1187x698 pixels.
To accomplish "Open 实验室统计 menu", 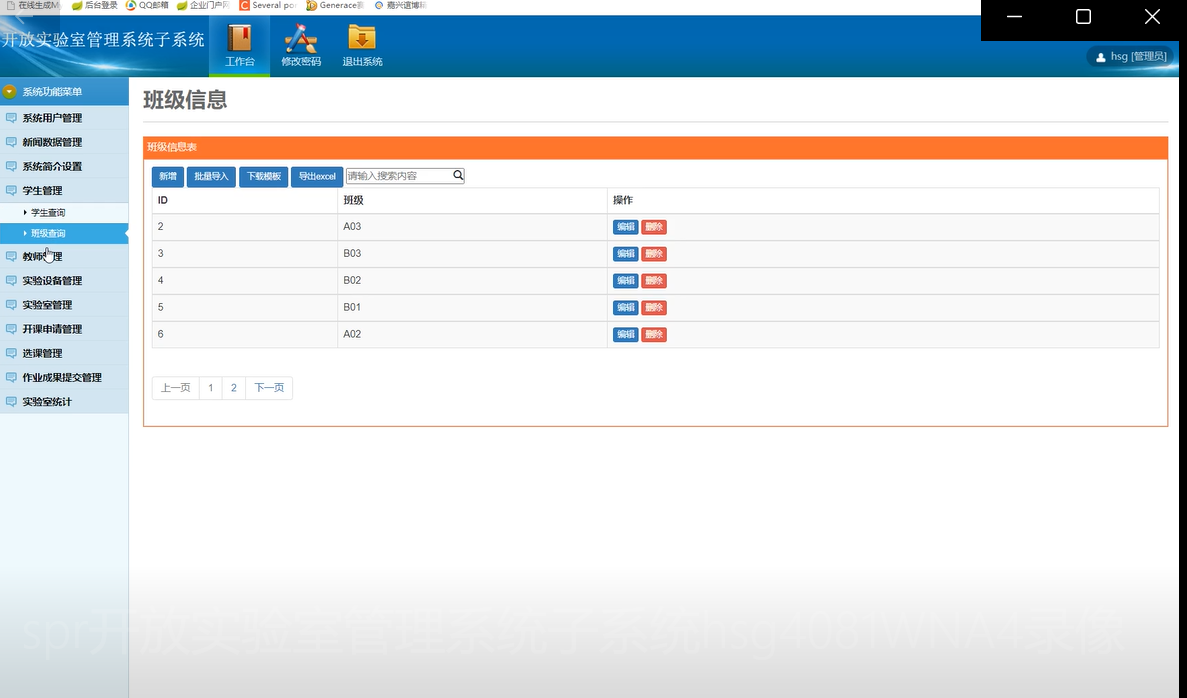I will click(64, 402).
